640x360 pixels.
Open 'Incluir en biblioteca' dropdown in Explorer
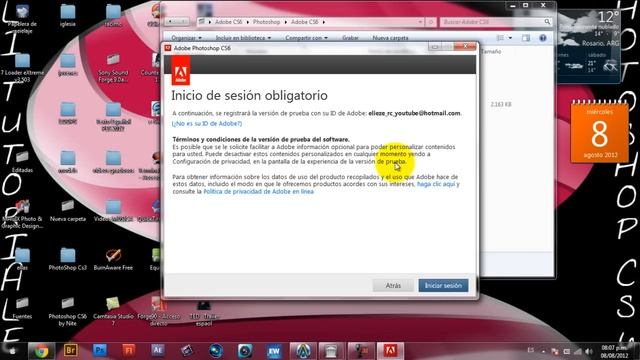point(243,38)
